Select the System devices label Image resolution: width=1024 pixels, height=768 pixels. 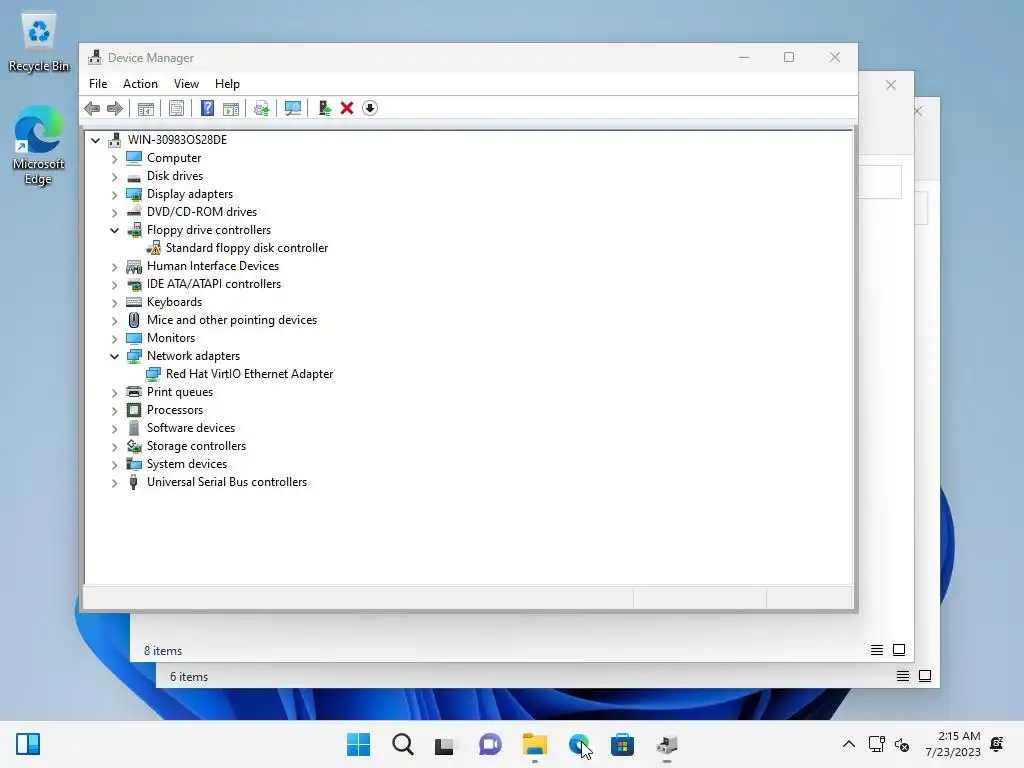click(187, 464)
